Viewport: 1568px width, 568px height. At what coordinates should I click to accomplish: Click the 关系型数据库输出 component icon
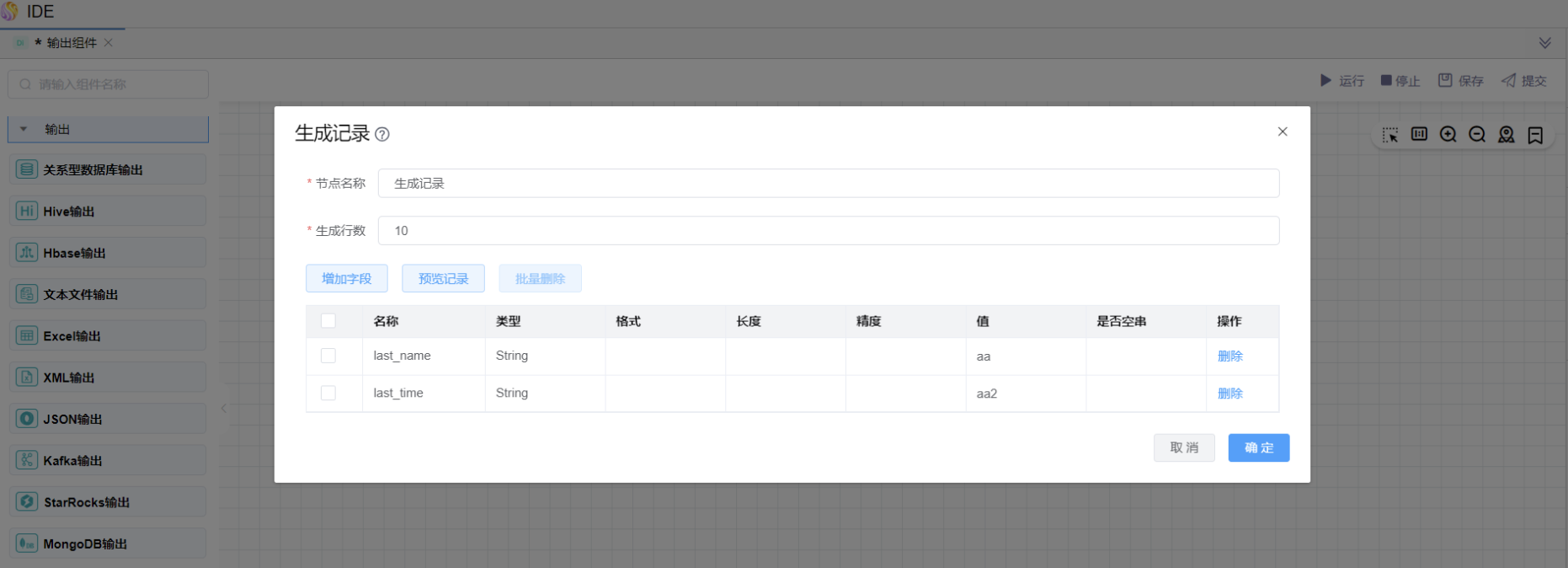tap(27, 169)
